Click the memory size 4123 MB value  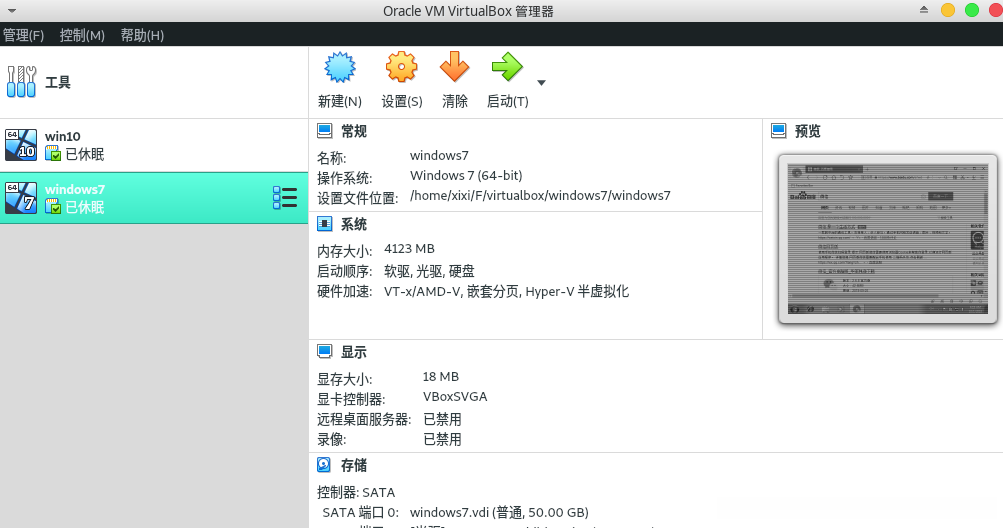(x=409, y=249)
